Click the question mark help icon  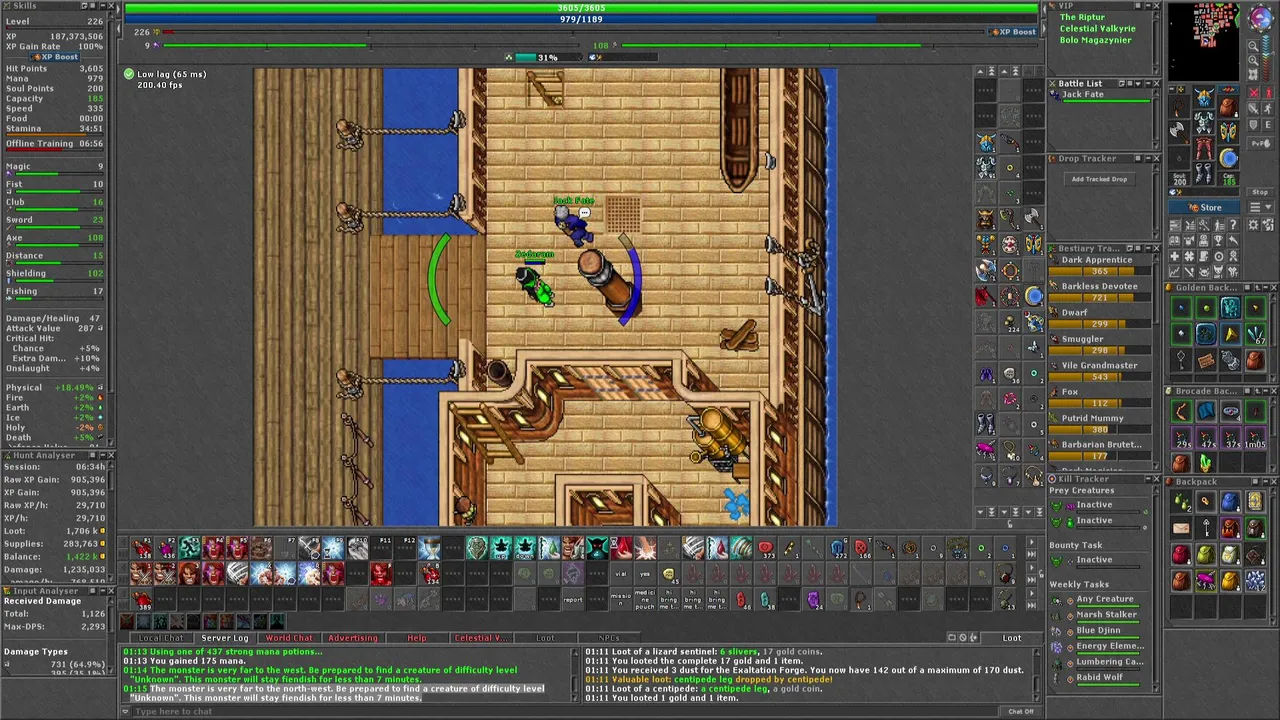1233,224
